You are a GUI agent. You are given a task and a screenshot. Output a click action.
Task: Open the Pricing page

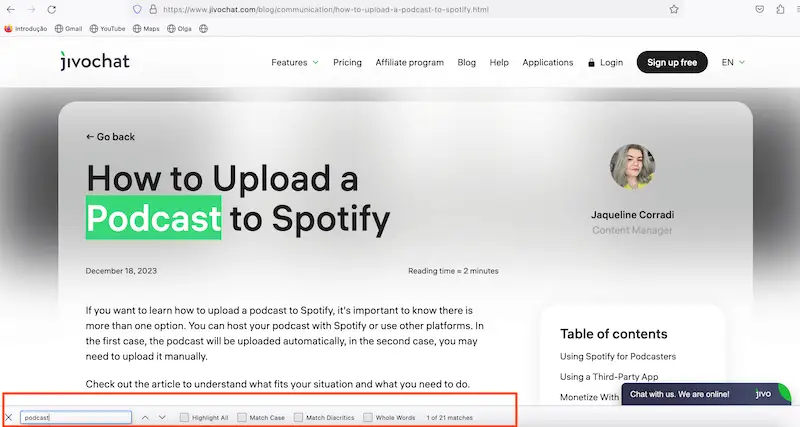coord(347,62)
